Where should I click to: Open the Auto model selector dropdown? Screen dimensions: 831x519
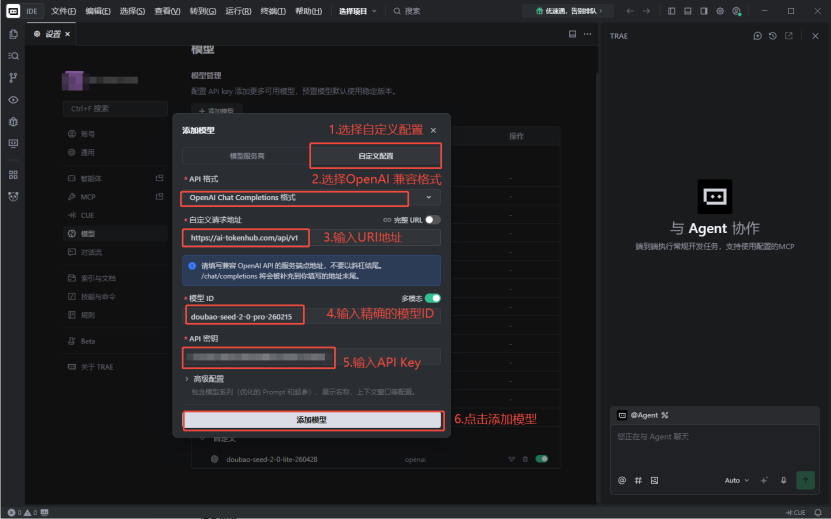tap(737, 480)
